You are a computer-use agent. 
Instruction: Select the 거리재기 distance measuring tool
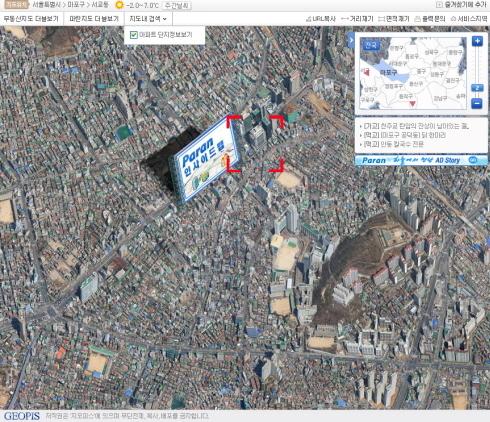(x=358, y=19)
